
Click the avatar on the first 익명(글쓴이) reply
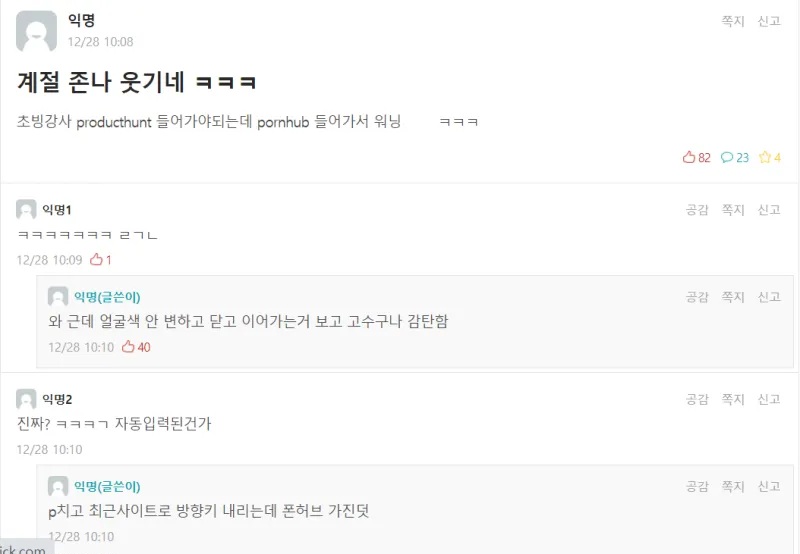coord(58,297)
